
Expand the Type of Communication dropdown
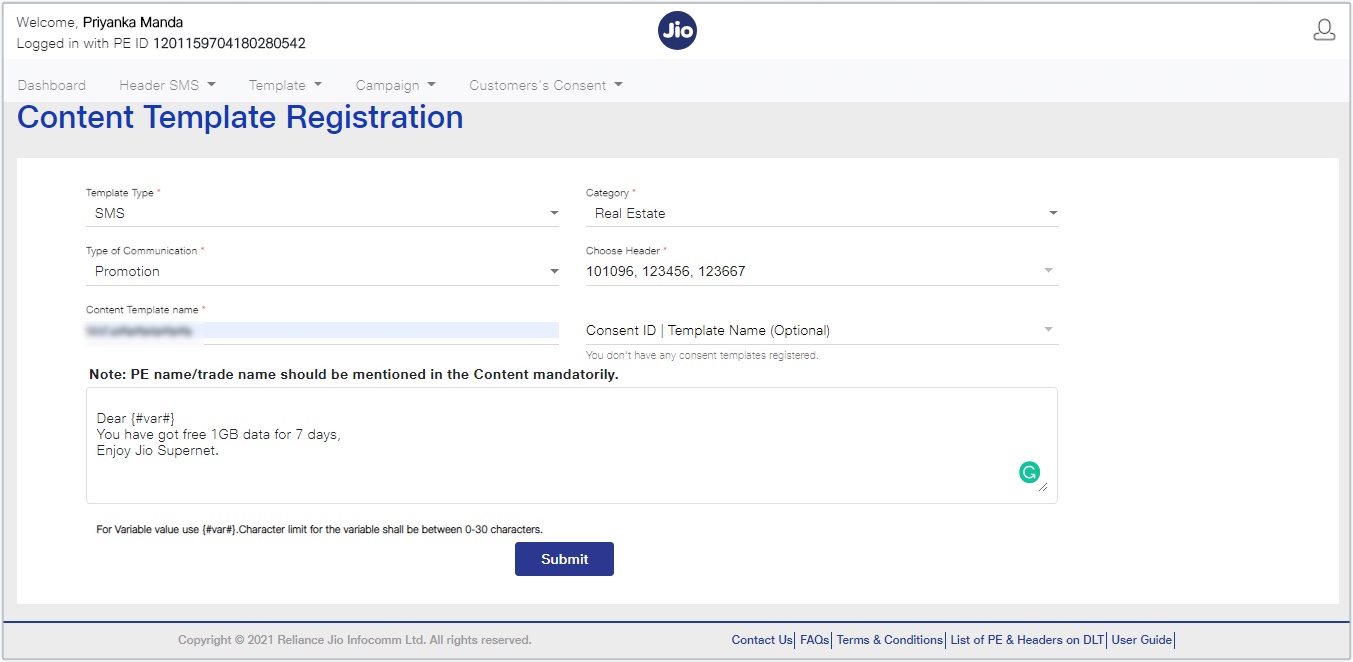tap(322, 271)
